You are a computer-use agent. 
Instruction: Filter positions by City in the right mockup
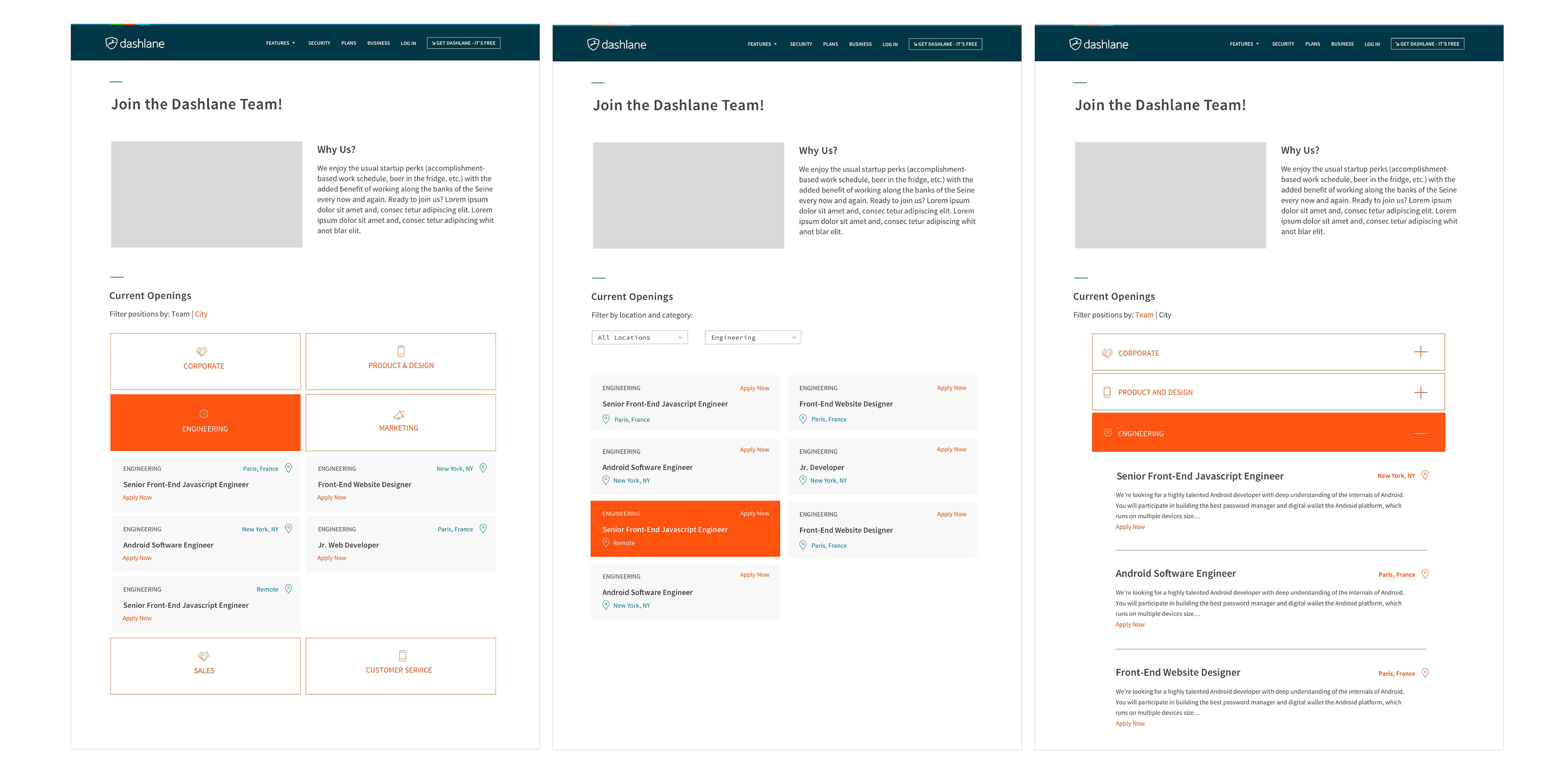pos(1165,315)
